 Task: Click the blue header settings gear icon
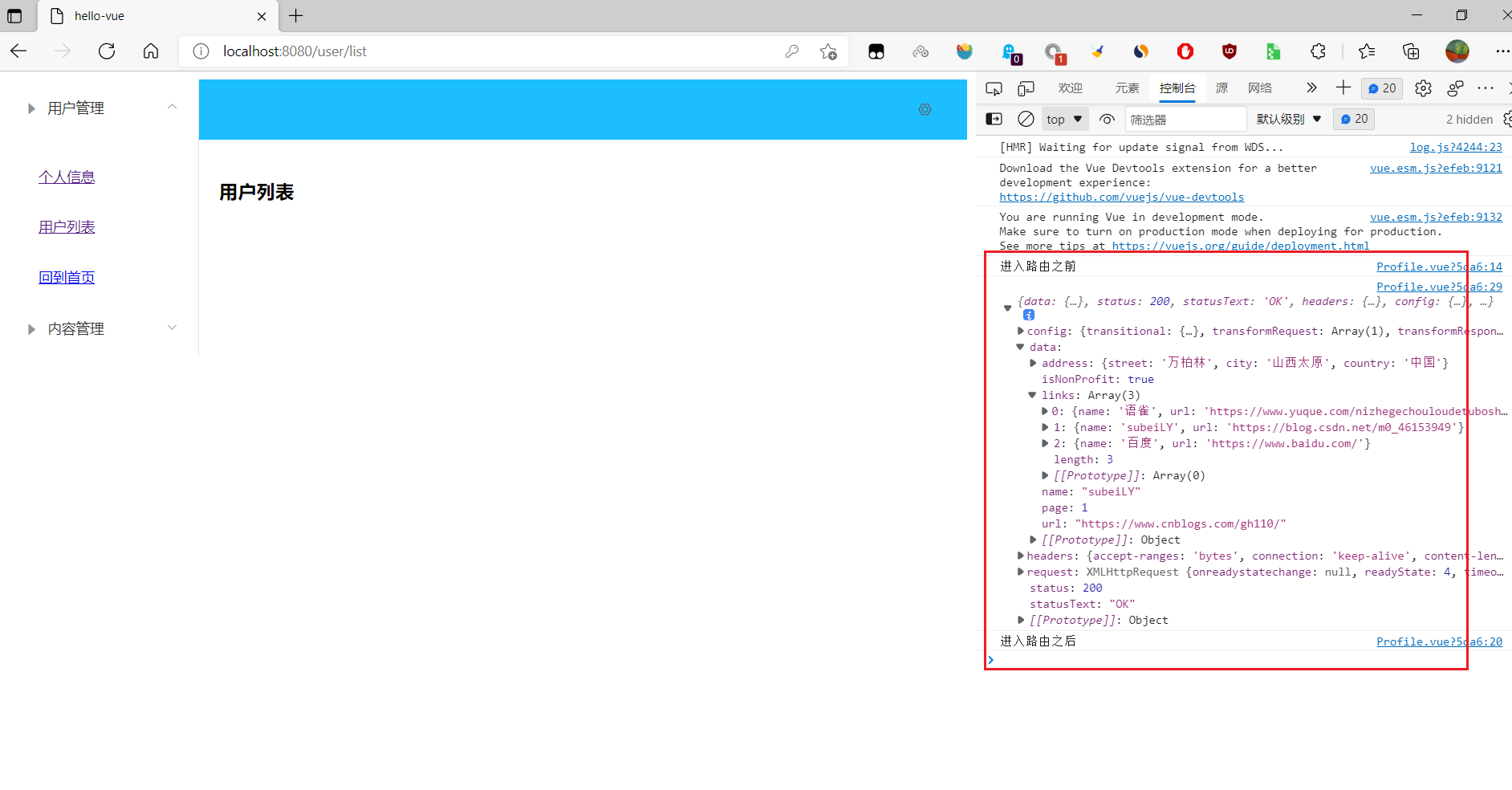(925, 110)
